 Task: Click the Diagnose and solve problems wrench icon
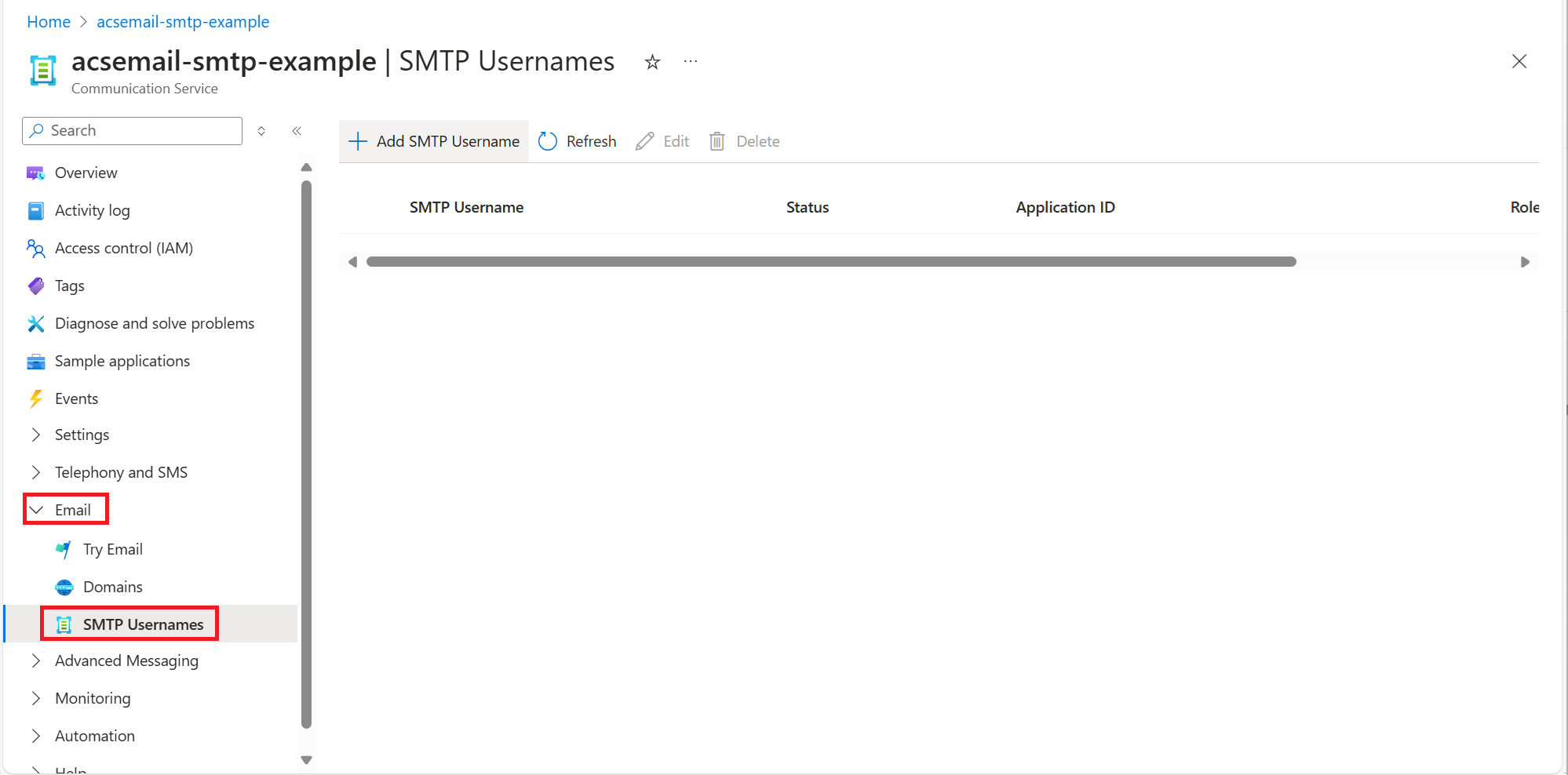pos(36,323)
